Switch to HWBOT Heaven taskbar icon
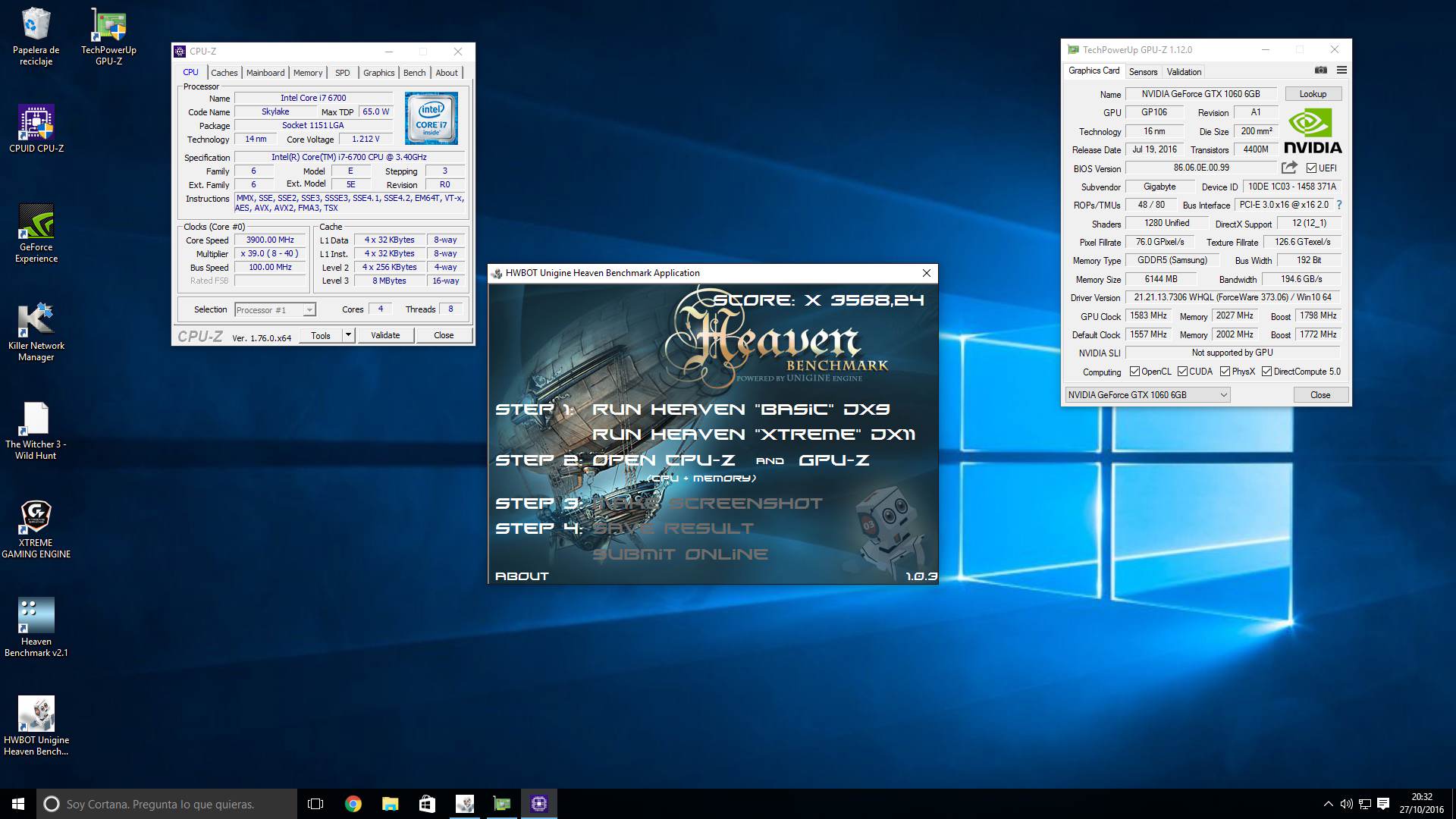 [464, 804]
